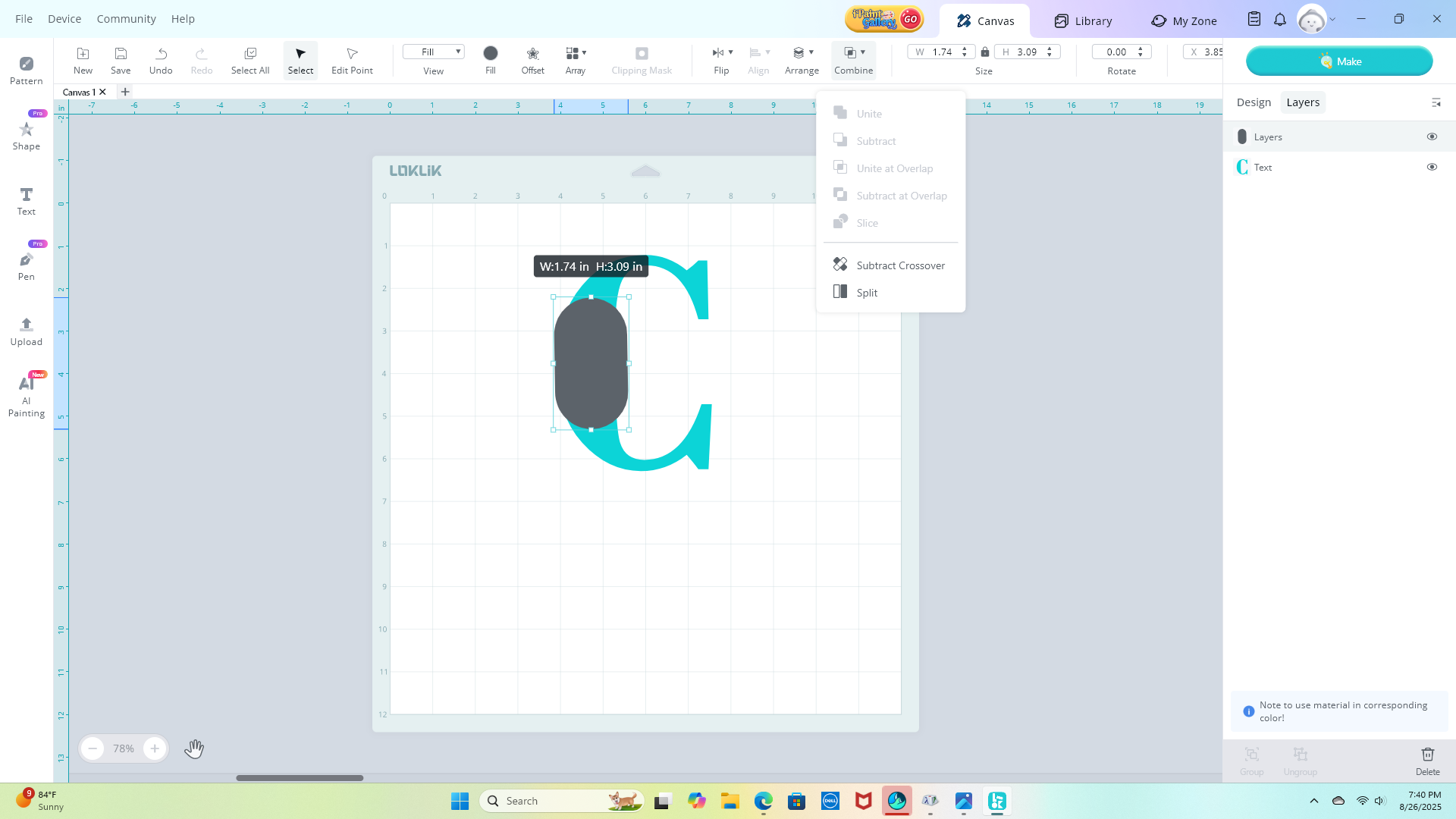Toggle visibility of the Text layer

pos(1432,167)
